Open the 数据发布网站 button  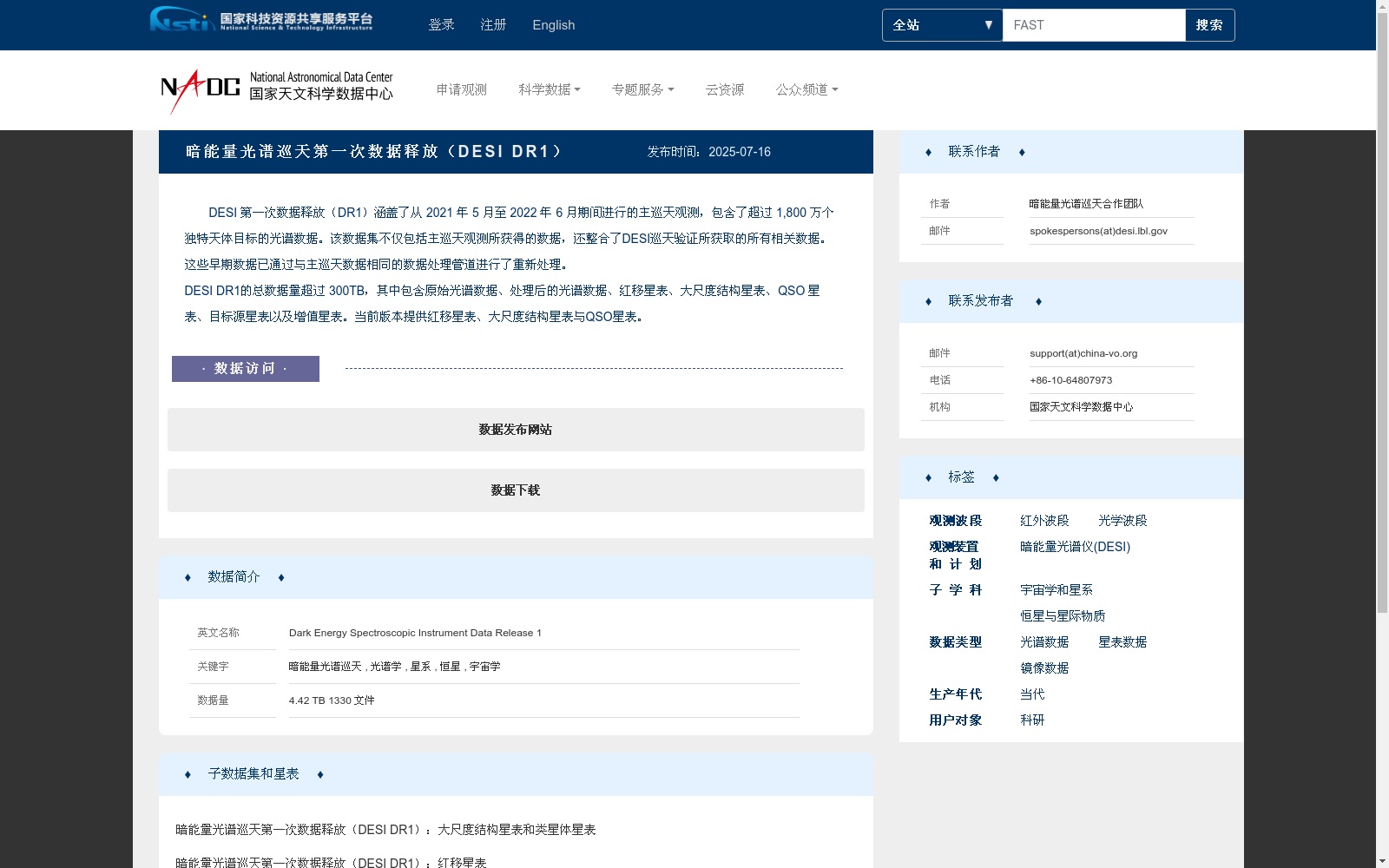click(x=515, y=429)
